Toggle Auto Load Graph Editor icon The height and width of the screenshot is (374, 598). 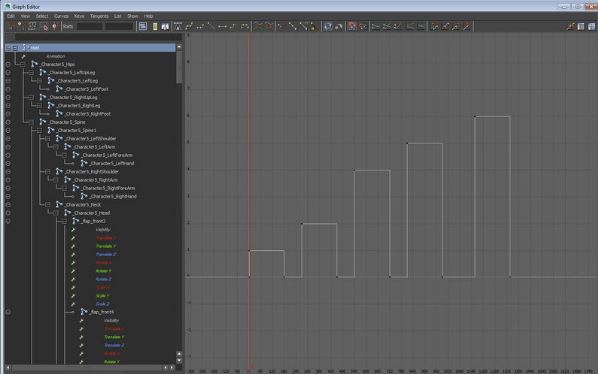coord(328,26)
